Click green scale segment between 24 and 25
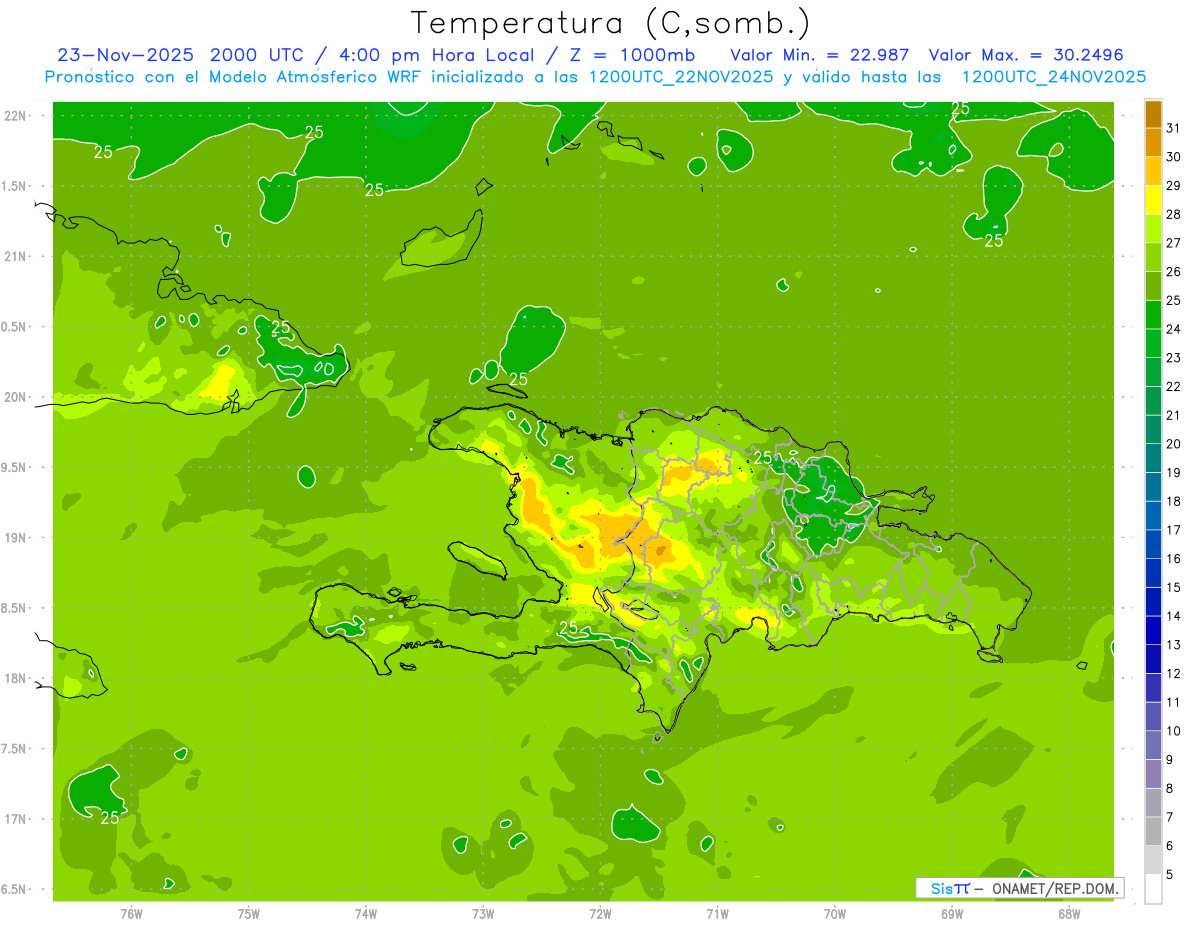This screenshot has width=1200, height=927. pyautogui.click(x=1153, y=315)
